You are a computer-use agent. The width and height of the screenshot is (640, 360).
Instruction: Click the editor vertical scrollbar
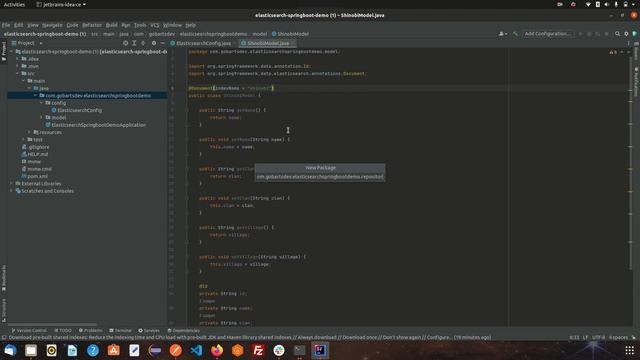click(631, 163)
